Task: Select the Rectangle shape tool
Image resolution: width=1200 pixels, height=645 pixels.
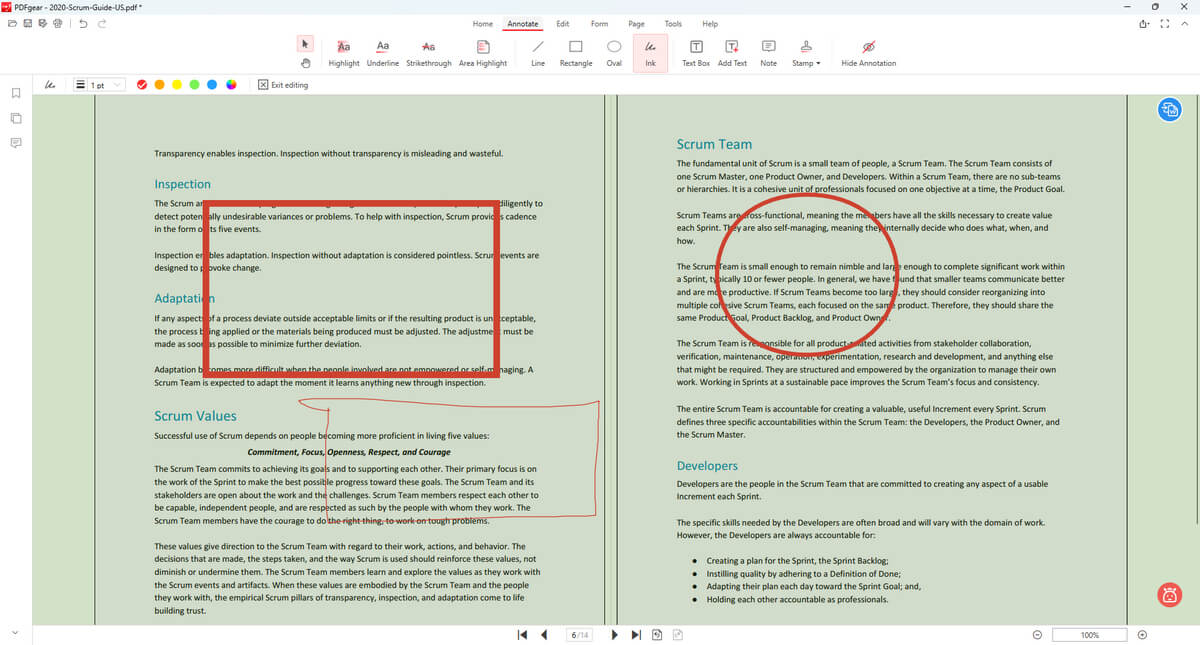Action: (x=575, y=53)
